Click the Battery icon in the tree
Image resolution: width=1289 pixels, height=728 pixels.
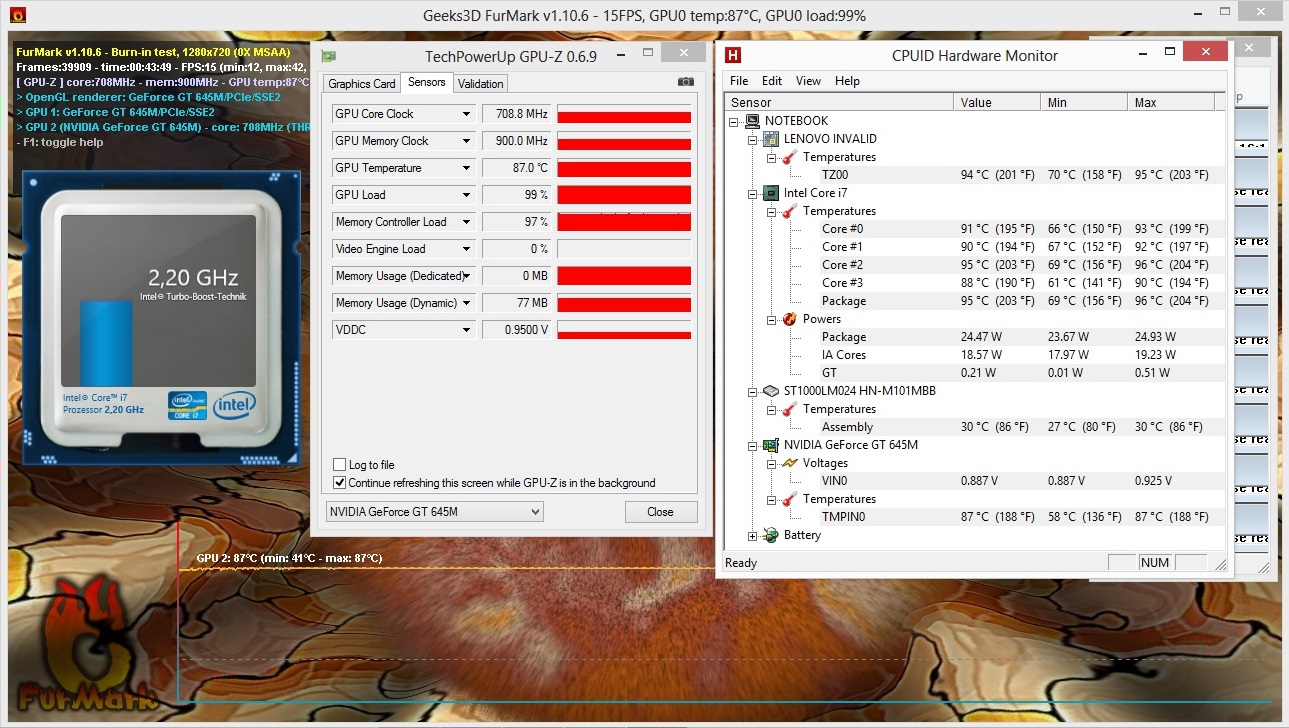coord(771,535)
